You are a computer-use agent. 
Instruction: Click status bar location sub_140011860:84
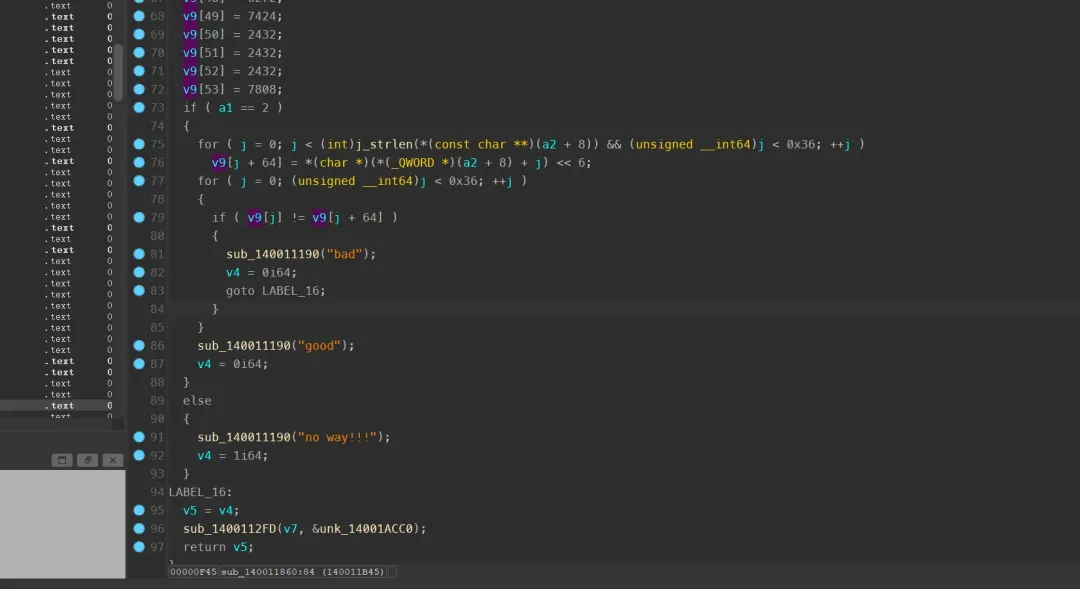coord(302,572)
